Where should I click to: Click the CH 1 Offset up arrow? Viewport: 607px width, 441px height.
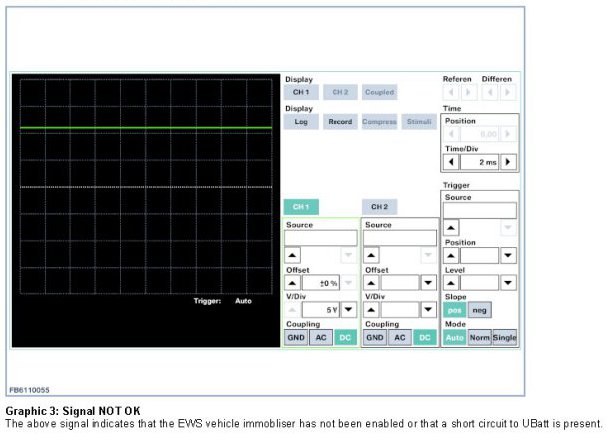pos(293,283)
